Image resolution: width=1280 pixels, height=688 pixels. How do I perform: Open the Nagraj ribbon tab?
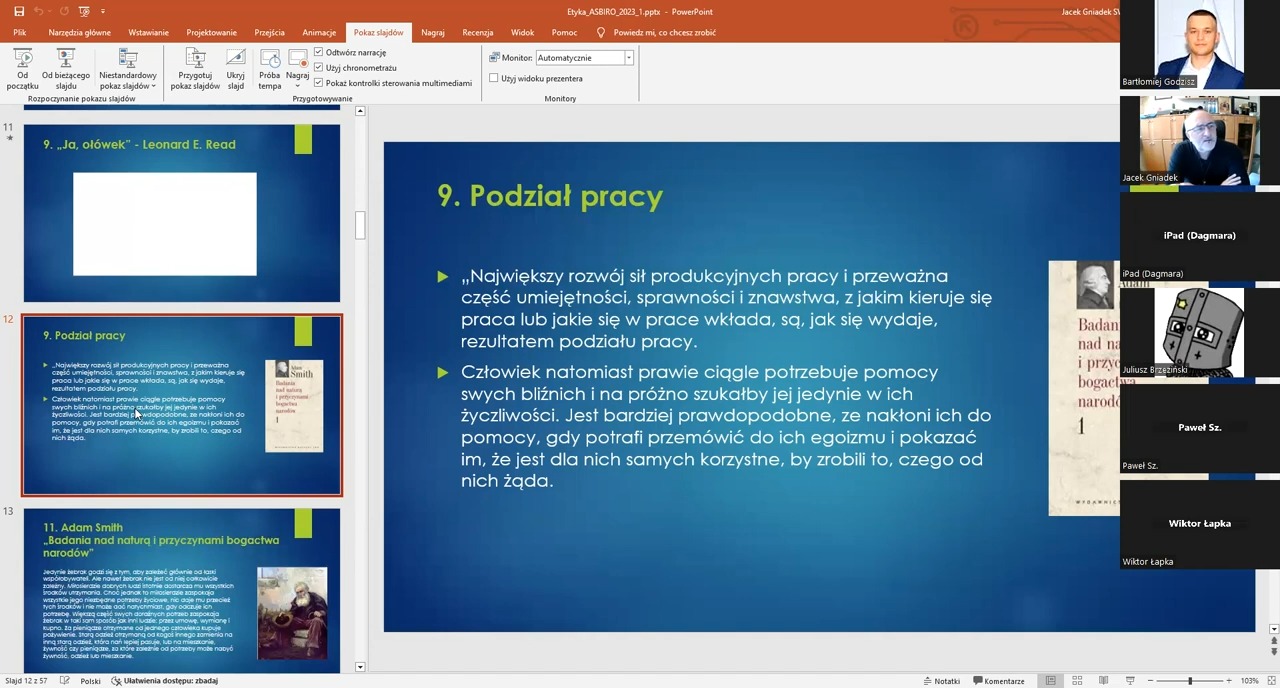(x=433, y=32)
